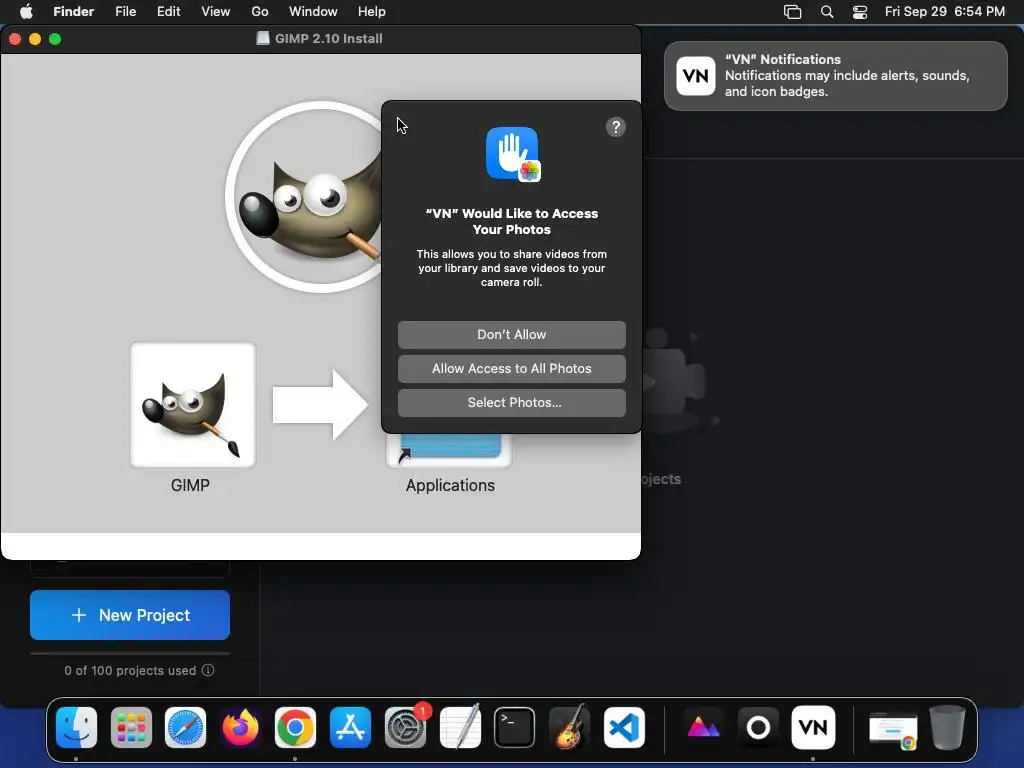Close the GIMP 2.10 Install window
The height and width of the screenshot is (768, 1024).
14,39
